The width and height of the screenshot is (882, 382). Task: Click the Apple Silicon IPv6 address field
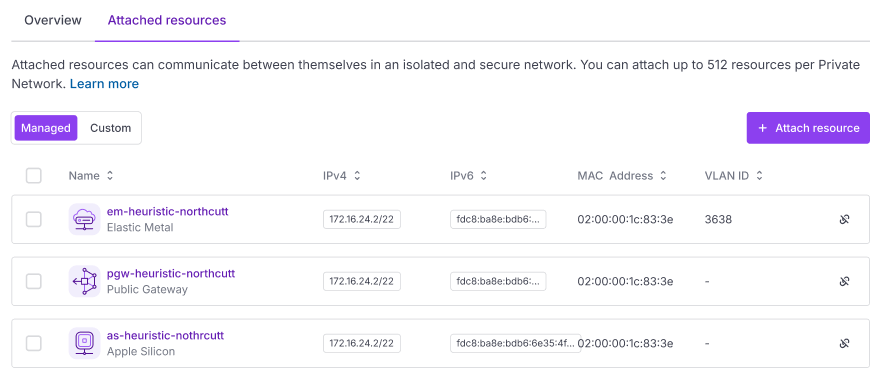516,343
